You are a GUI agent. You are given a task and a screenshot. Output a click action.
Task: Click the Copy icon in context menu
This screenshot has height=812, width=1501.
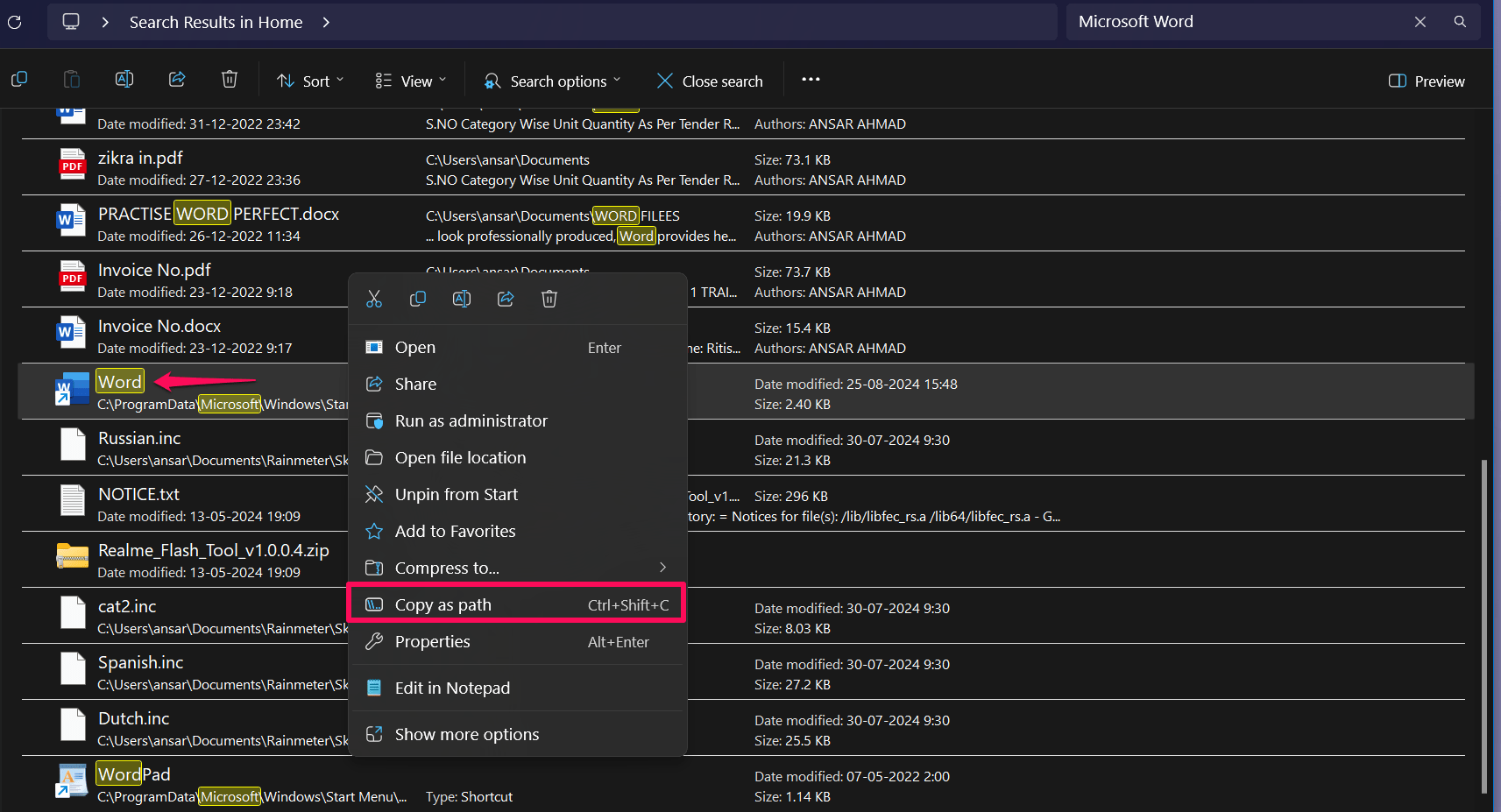click(418, 299)
